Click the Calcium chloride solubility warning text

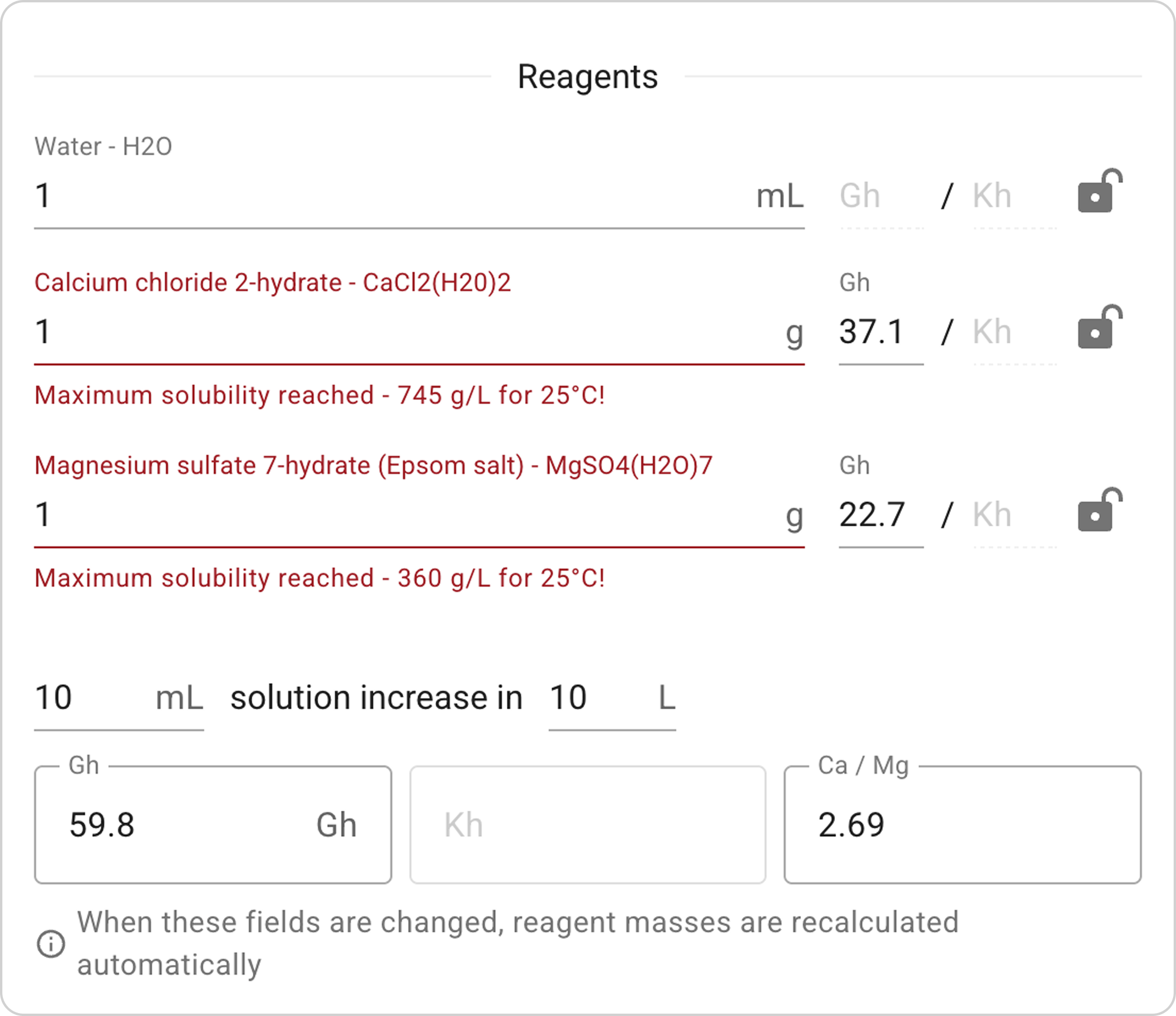[319, 395]
